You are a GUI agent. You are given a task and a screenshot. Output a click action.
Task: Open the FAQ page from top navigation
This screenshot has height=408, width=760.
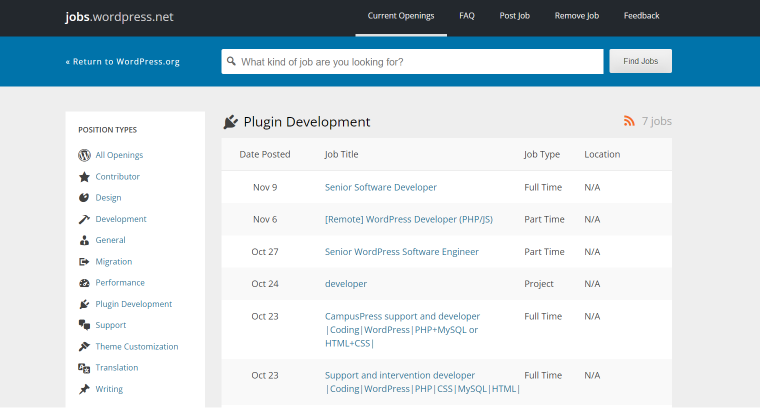click(467, 16)
